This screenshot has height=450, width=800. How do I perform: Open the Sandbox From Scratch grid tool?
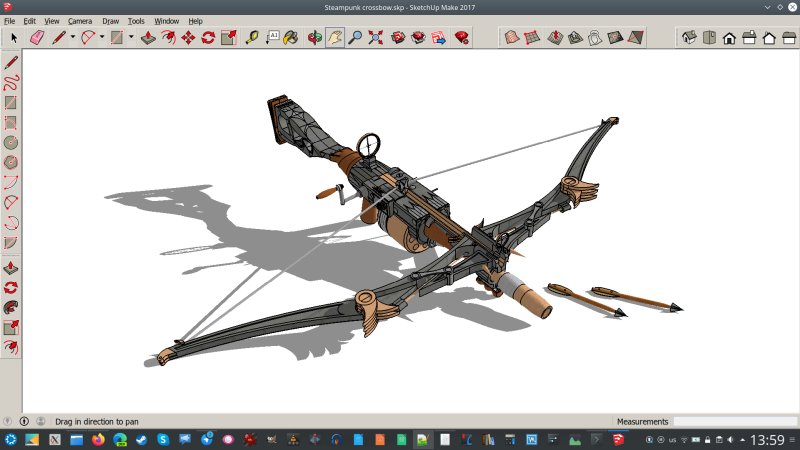point(531,38)
